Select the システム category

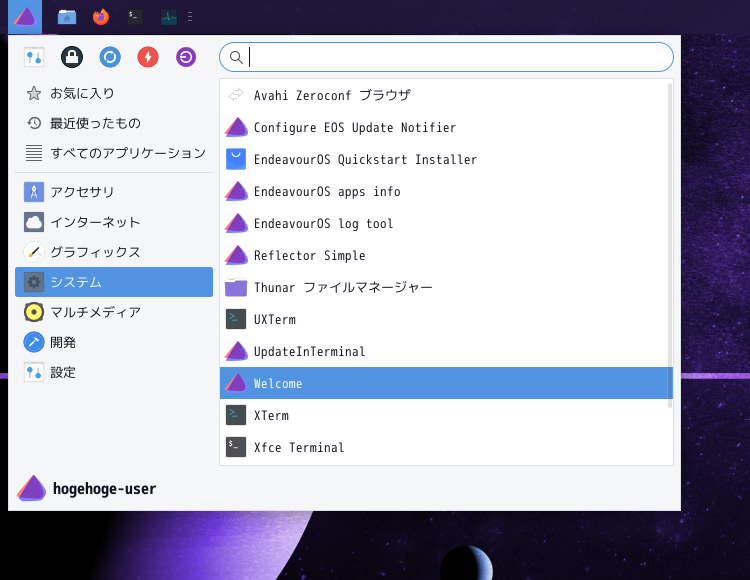pyautogui.click(x=114, y=282)
